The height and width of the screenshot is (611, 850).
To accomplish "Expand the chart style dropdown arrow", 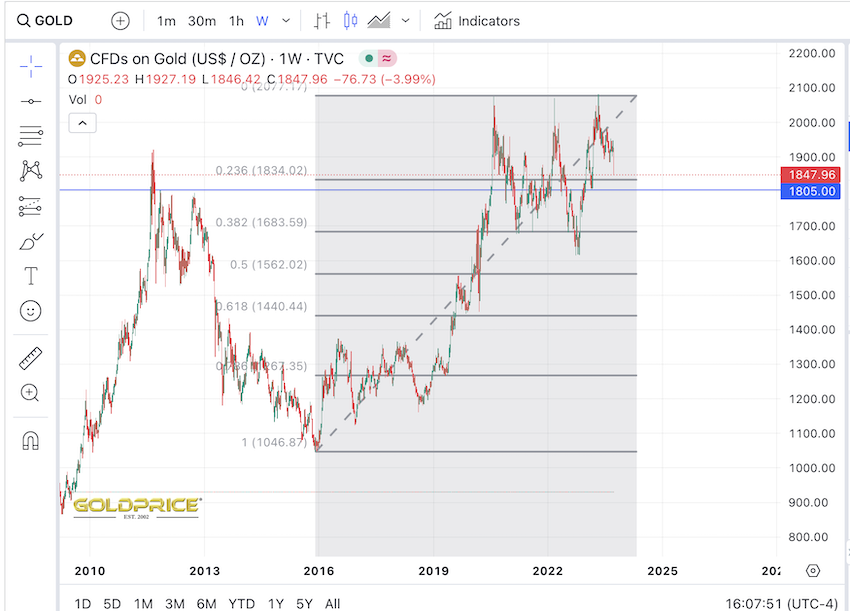I will tap(405, 21).
